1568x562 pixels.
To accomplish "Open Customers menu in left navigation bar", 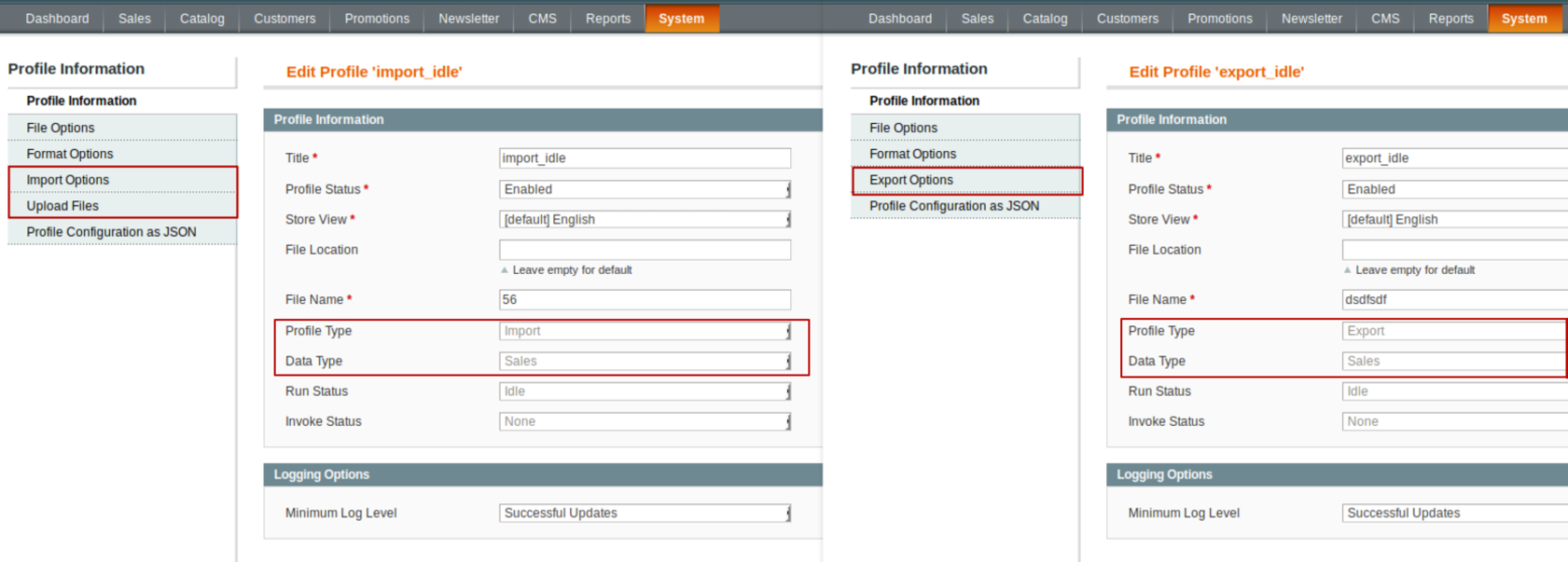I will click(284, 19).
